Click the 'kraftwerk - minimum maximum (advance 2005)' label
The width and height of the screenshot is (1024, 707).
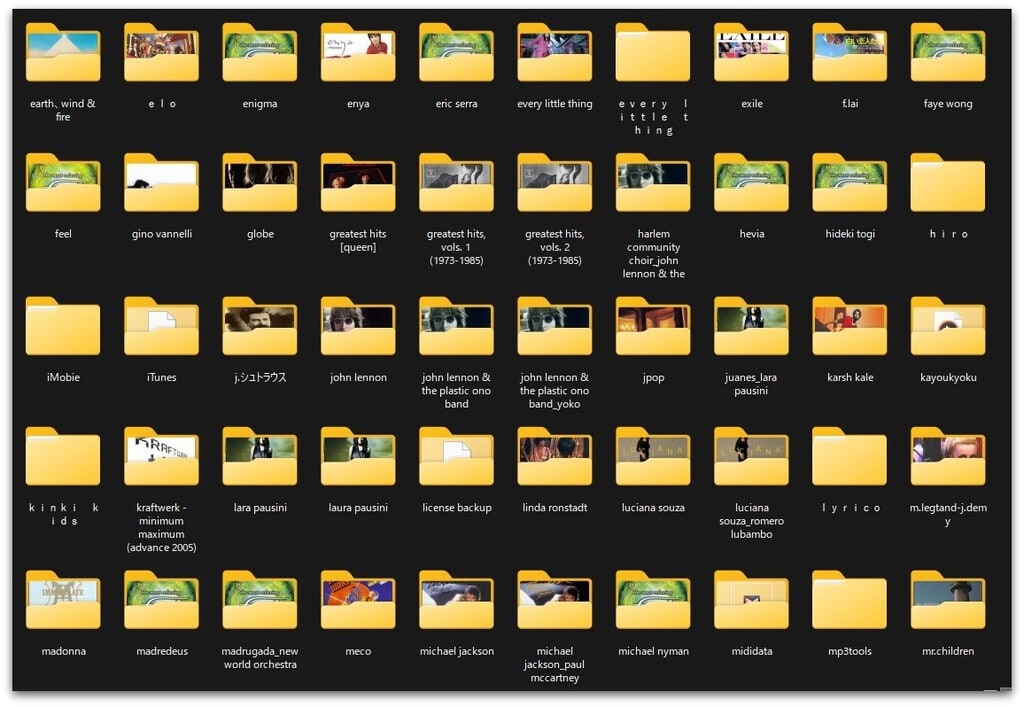161,527
